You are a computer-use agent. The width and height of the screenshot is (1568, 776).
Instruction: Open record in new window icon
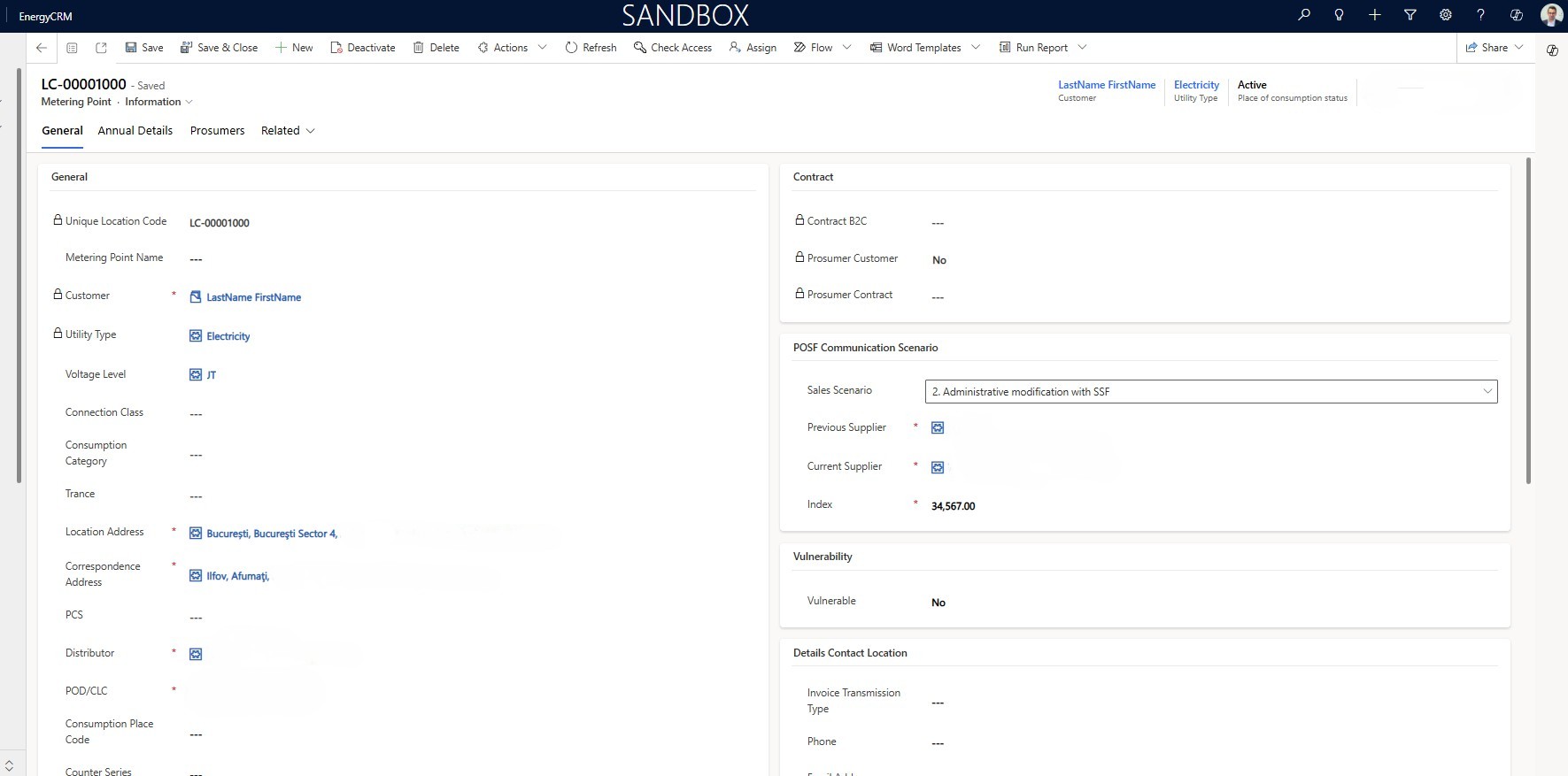[101, 48]
